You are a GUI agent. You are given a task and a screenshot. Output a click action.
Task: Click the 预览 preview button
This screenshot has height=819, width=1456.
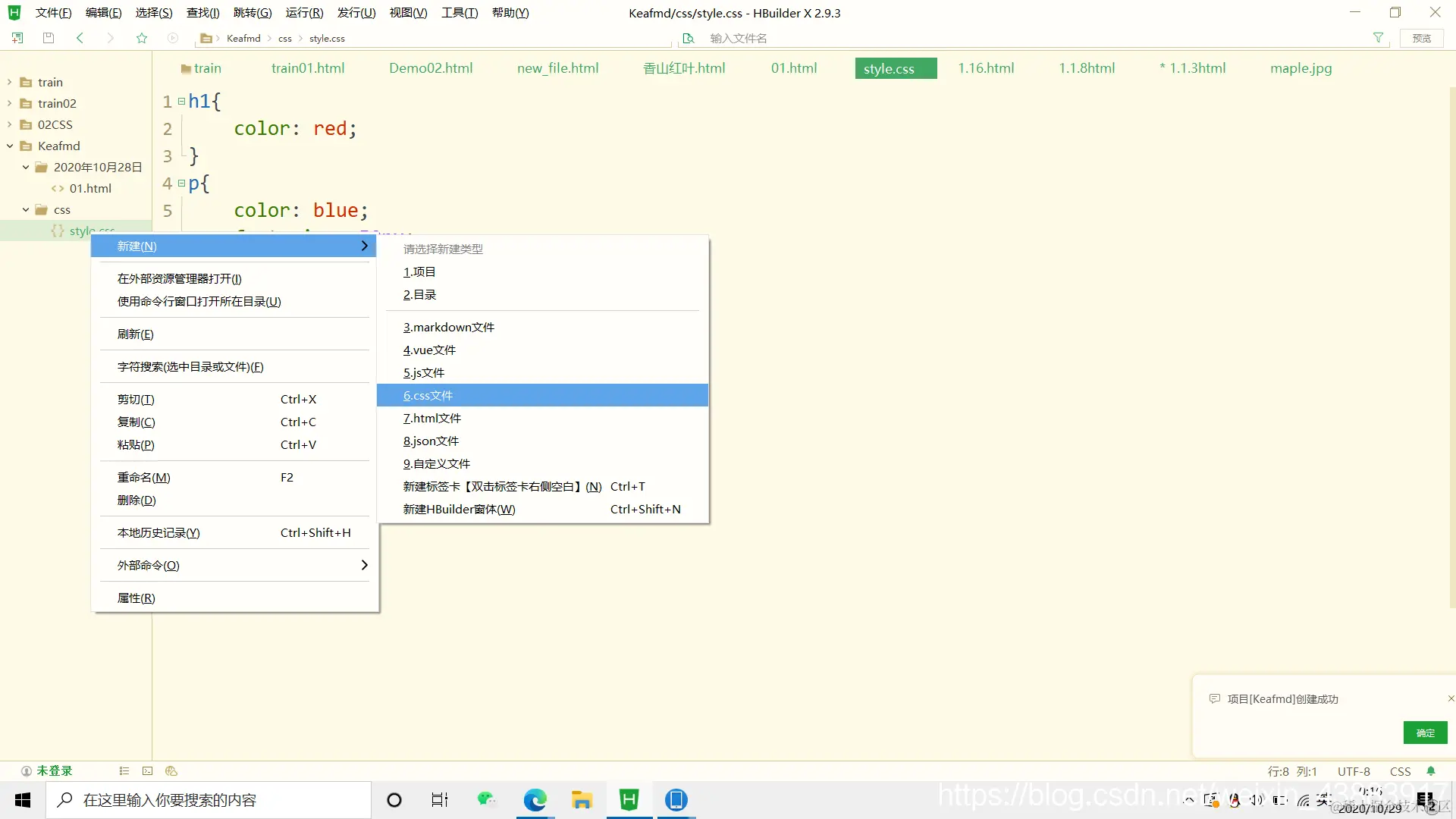1421,38
